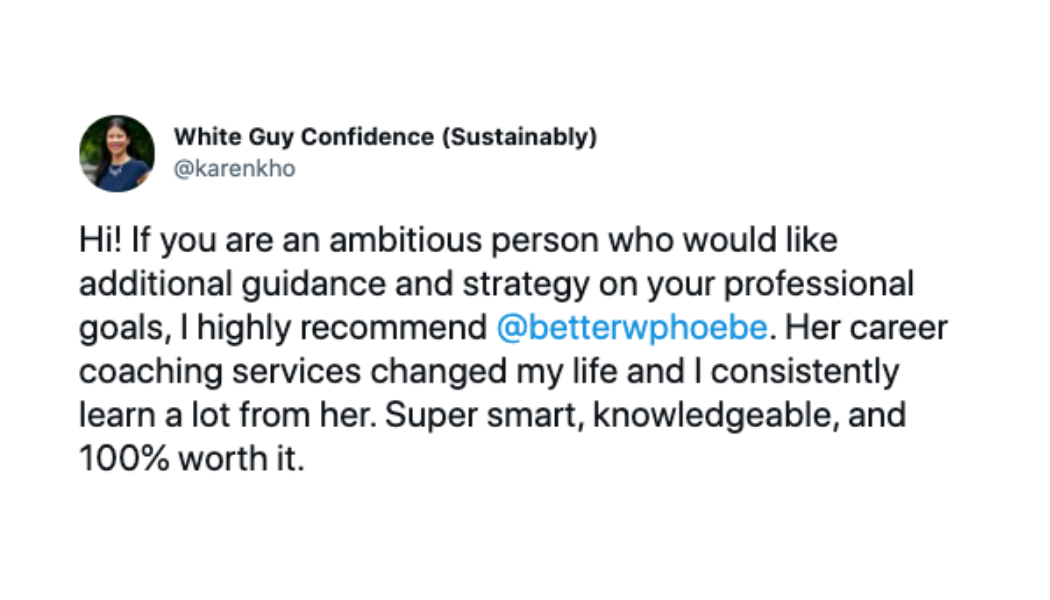Click the "100% worth it." text
1050x600 pixels.
(190, 457)
